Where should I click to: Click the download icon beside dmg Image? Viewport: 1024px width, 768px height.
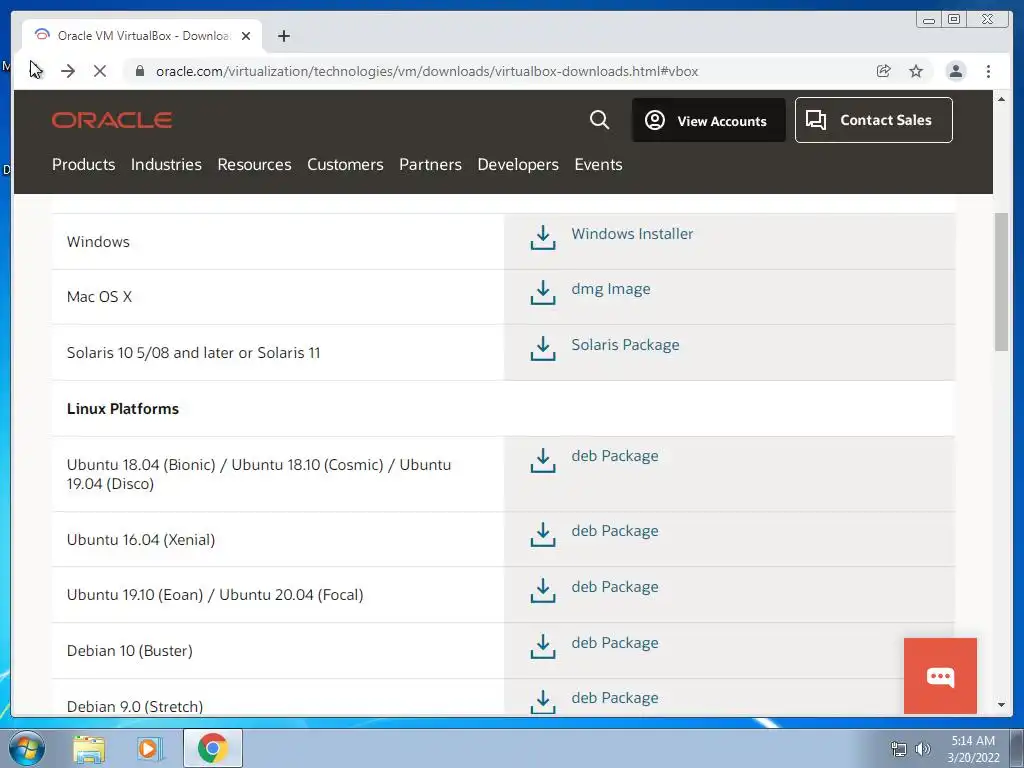[543, 293]
